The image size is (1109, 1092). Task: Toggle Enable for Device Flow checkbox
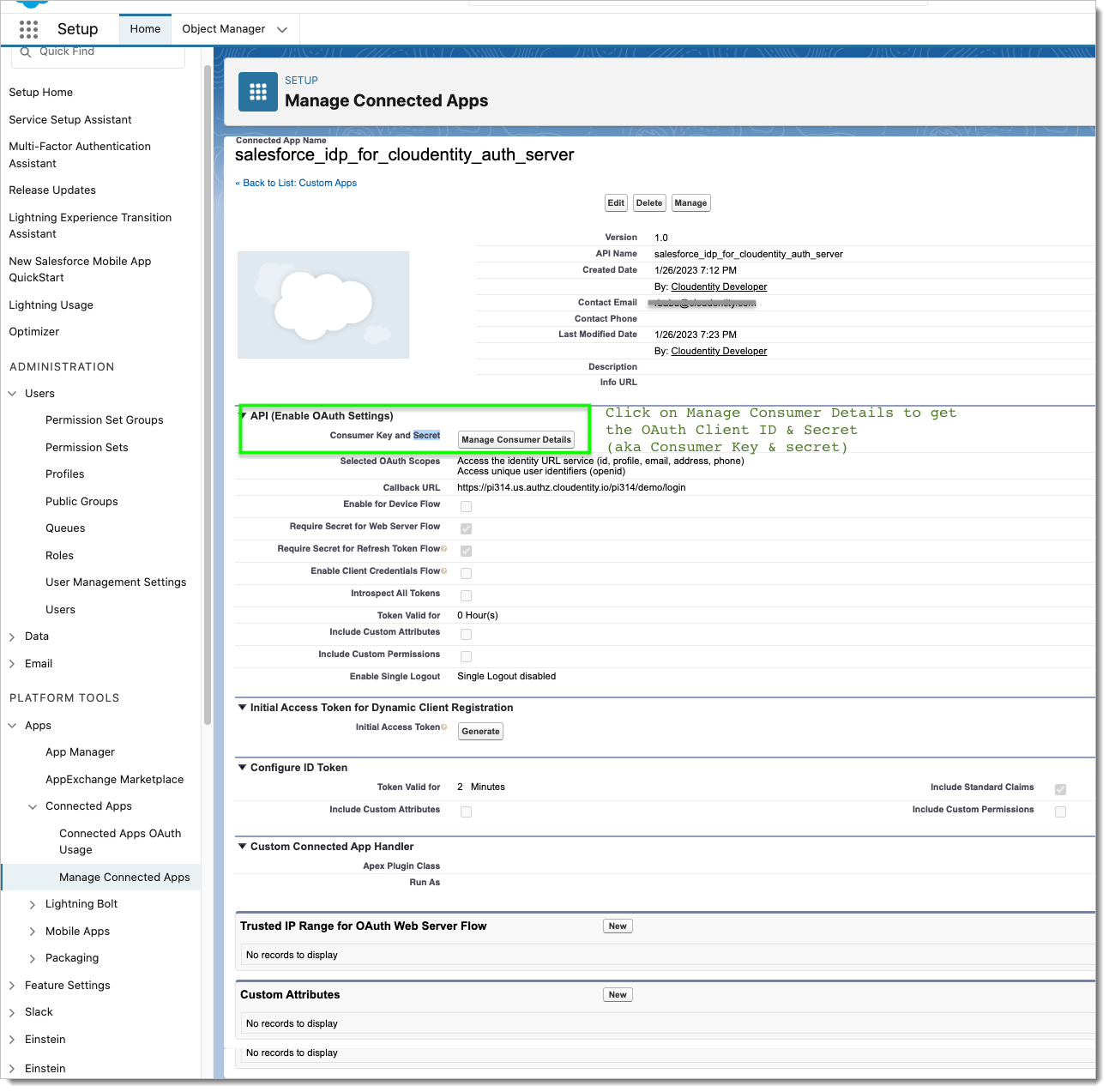pos(466,506)
